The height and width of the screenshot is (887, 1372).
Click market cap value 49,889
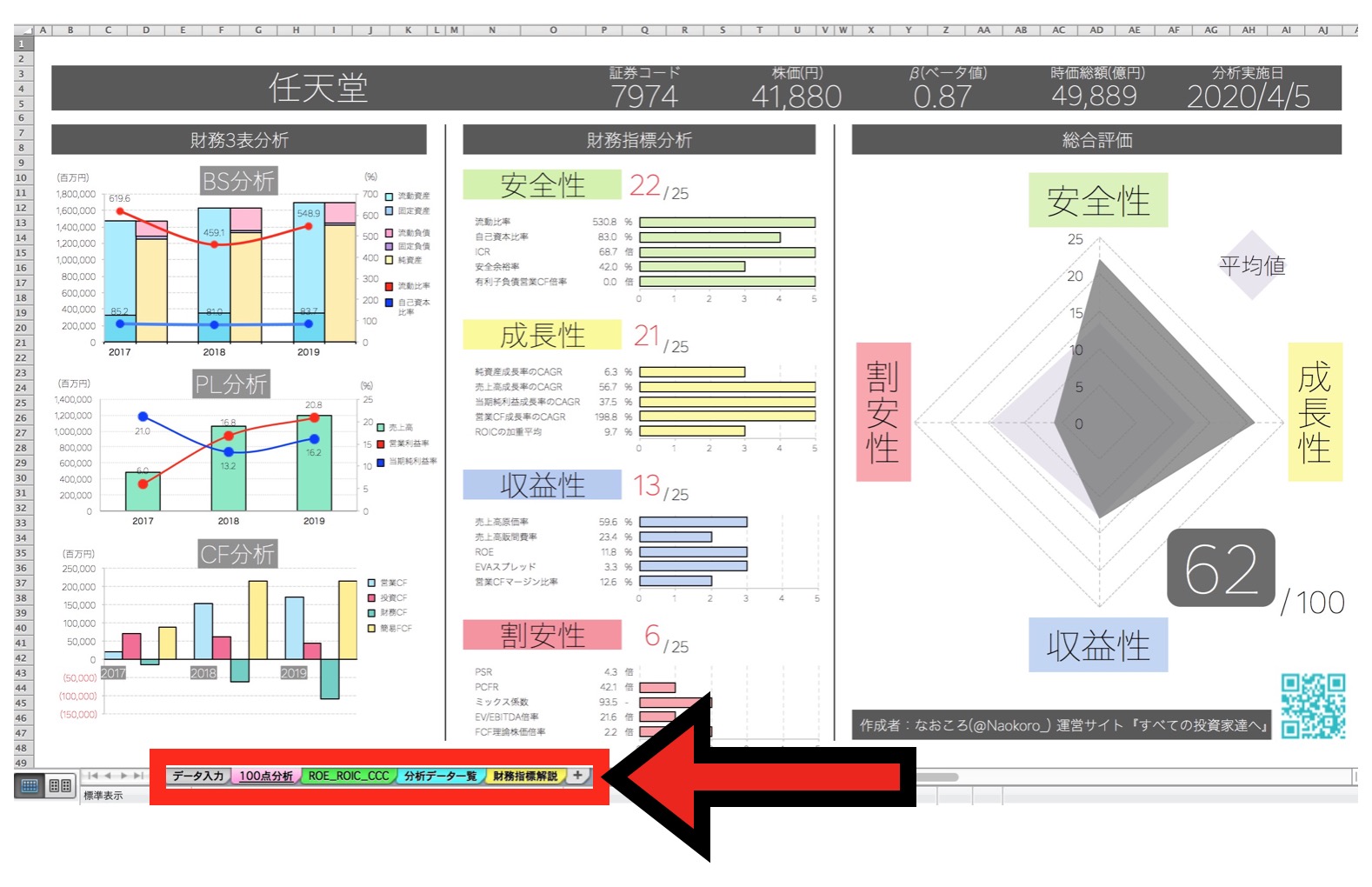(x=1095, y=96)
